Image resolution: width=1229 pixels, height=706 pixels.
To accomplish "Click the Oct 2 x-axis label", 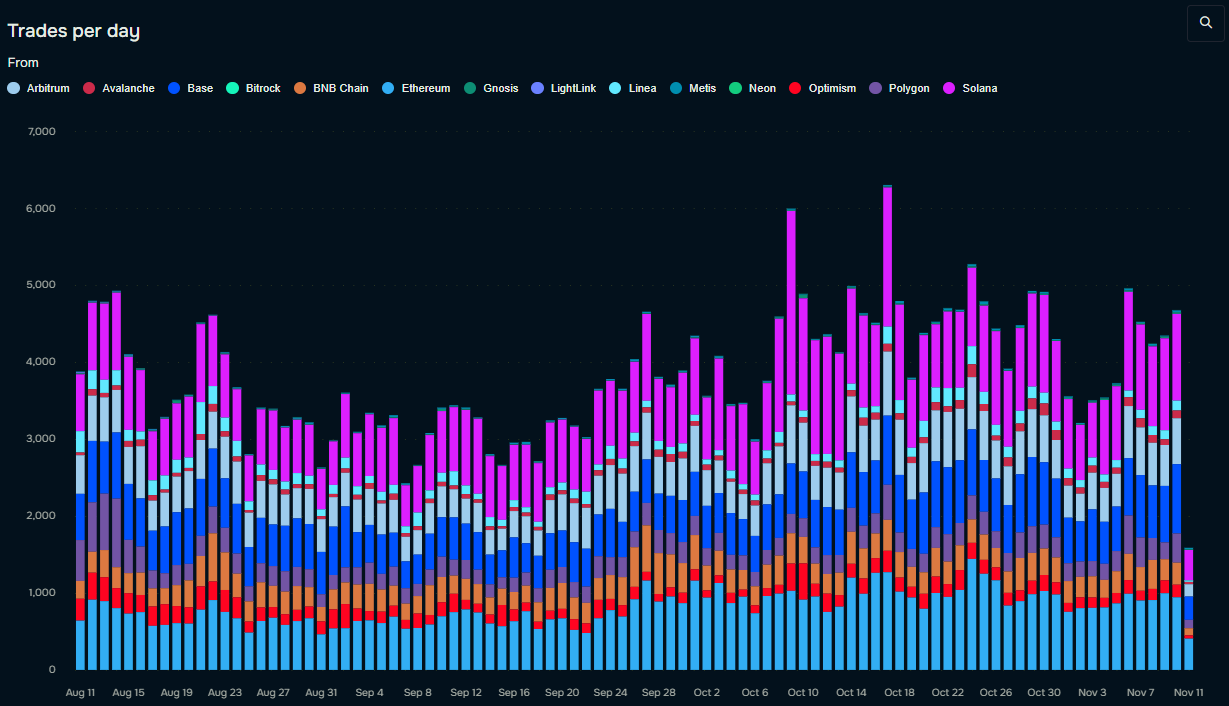I will (706, 692).
